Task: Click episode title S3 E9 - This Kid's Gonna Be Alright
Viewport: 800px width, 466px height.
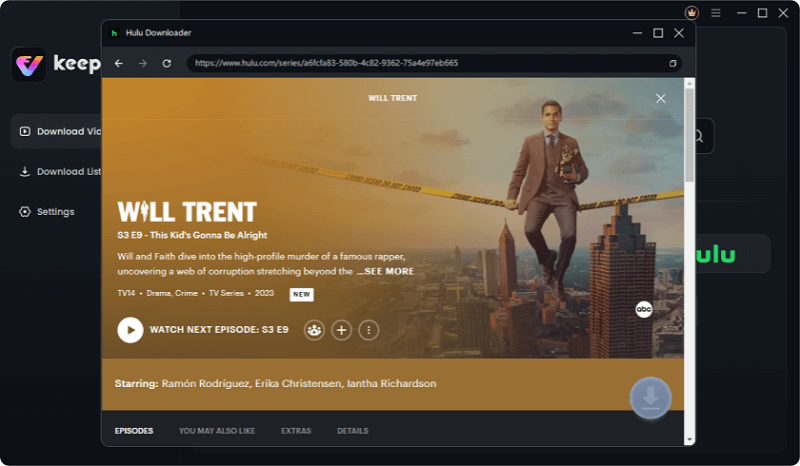Action: tap(192, 235)
